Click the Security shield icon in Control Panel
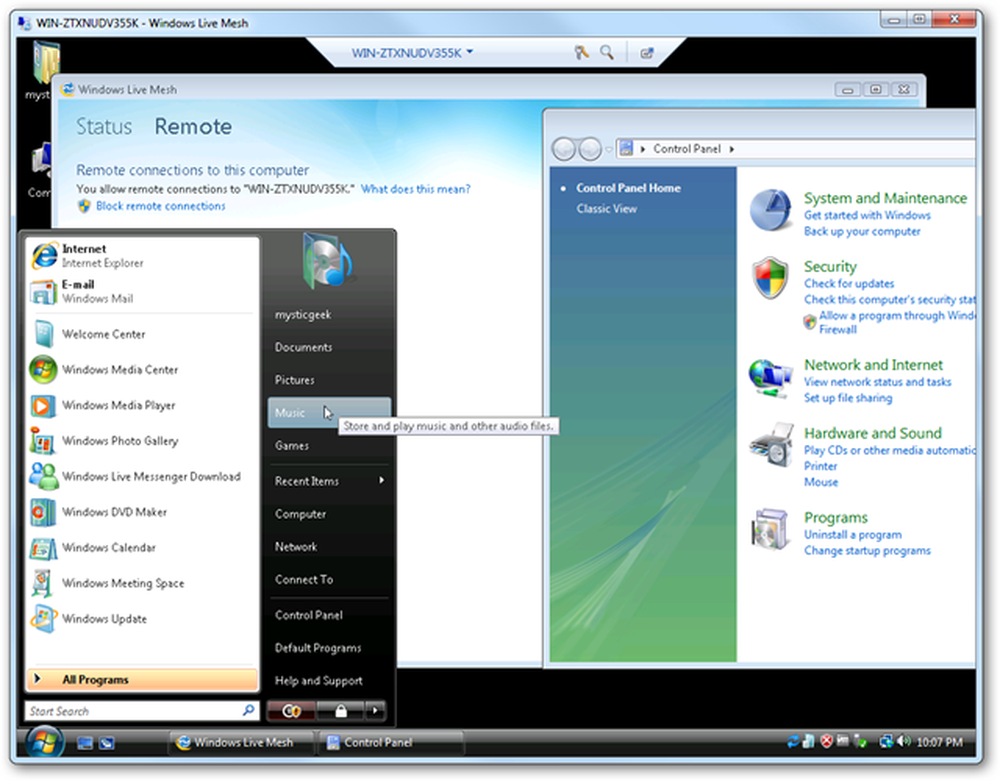This screenshot has width=1000, height=781. 771,278
